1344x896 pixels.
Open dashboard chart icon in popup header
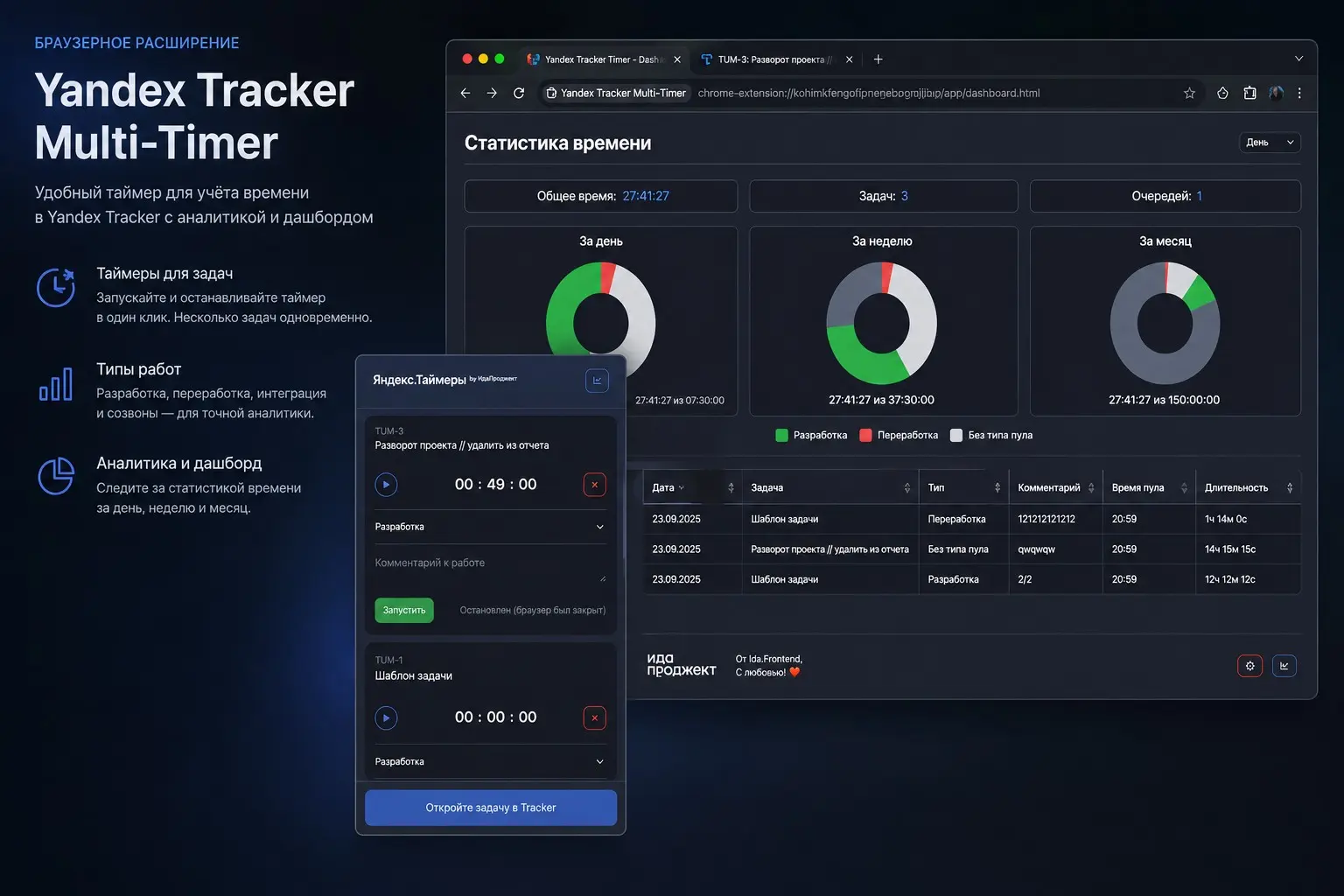click(x=597, y=380)
